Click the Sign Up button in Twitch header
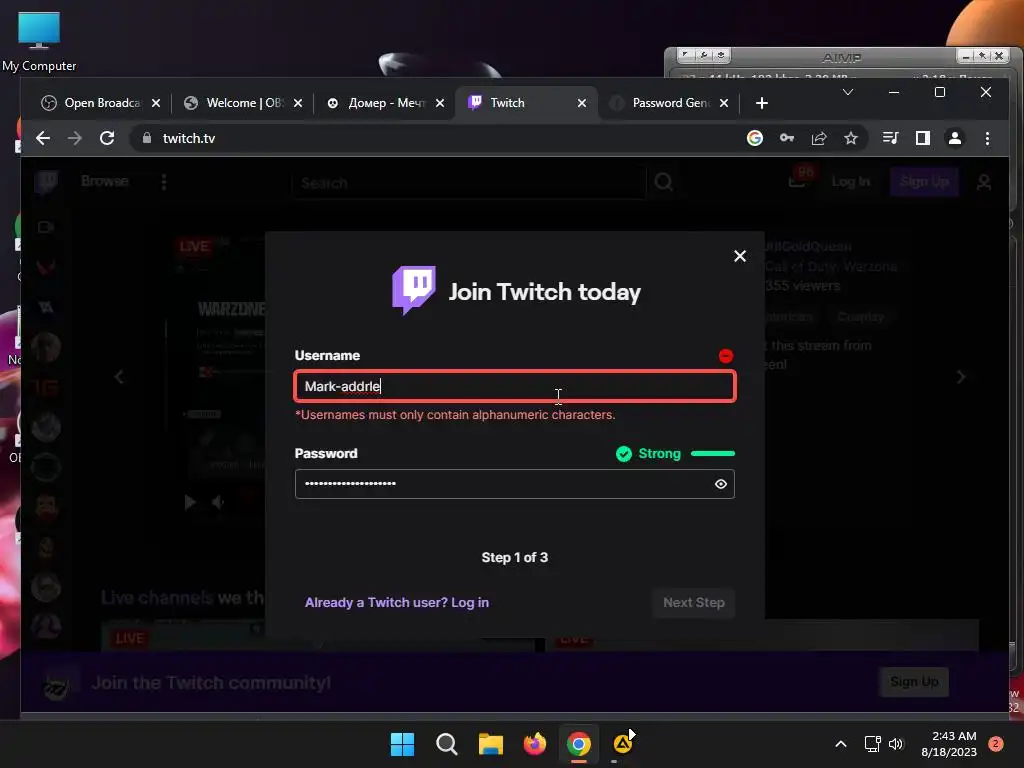Viewport: 1024px width, 768px height. pos(924,182)
